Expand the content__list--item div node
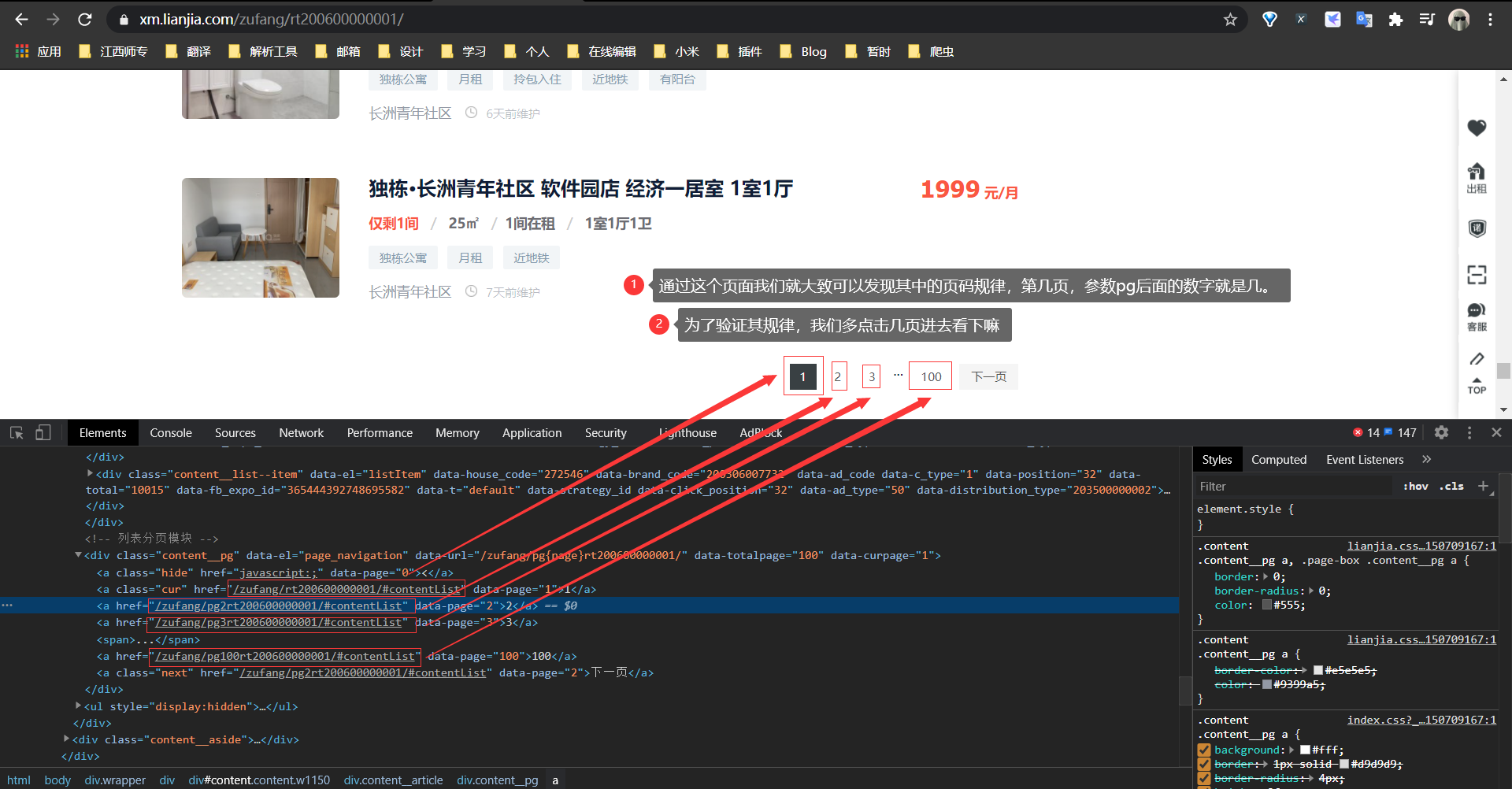Viewport: 1512px width, 789px height. (90, 474)
